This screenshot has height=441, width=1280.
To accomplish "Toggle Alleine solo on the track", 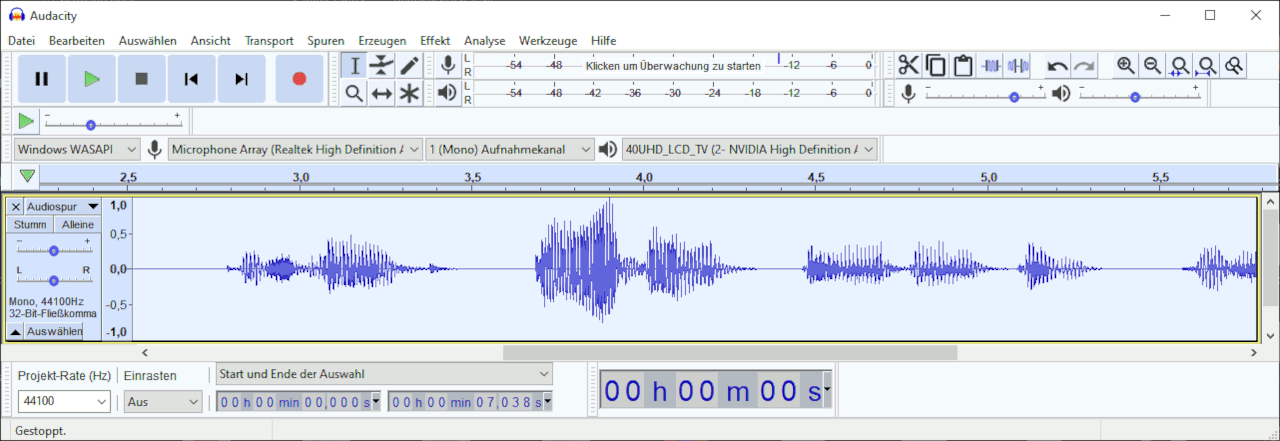I will pyautogui.click(x=77, y=225).
